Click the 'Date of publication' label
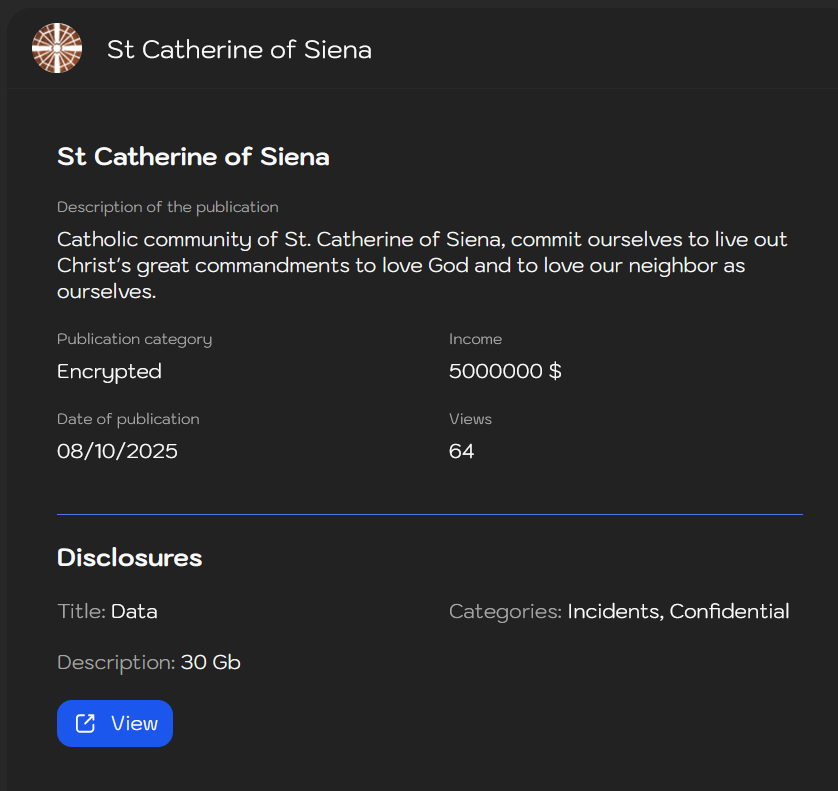 [128, 419]
